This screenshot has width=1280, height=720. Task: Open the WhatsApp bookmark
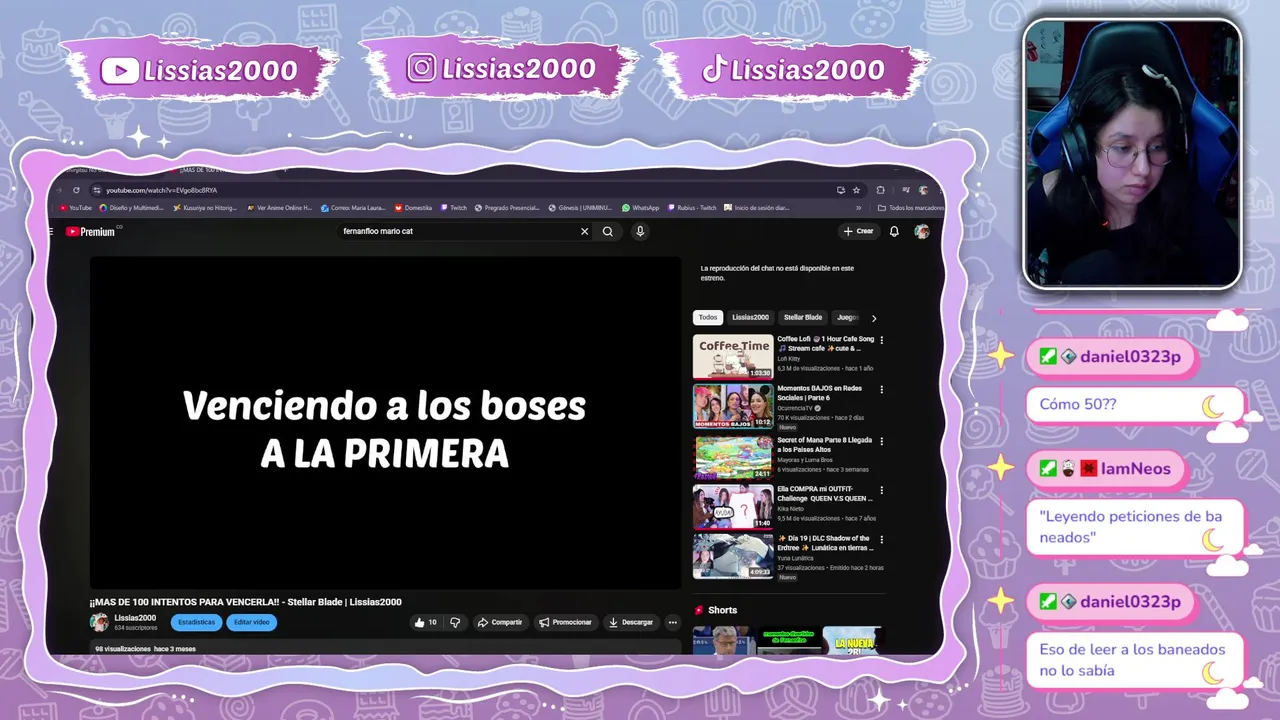pos(640,208)
